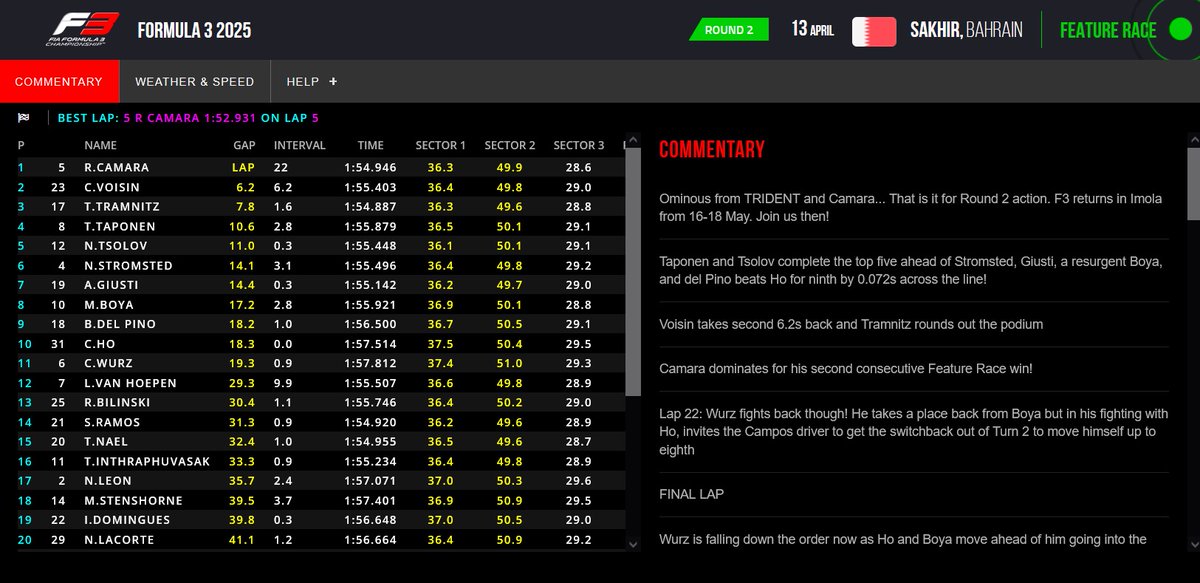Click the INTERVAL column header
Screen dimensions: 1200x583
(x=300, y=145)
